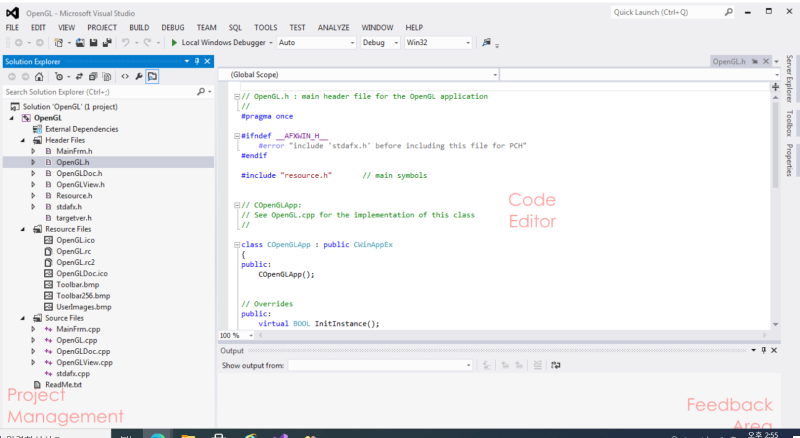Collapse the Source Files folder
The image size is (800, 438).
(x=22, y=318)
